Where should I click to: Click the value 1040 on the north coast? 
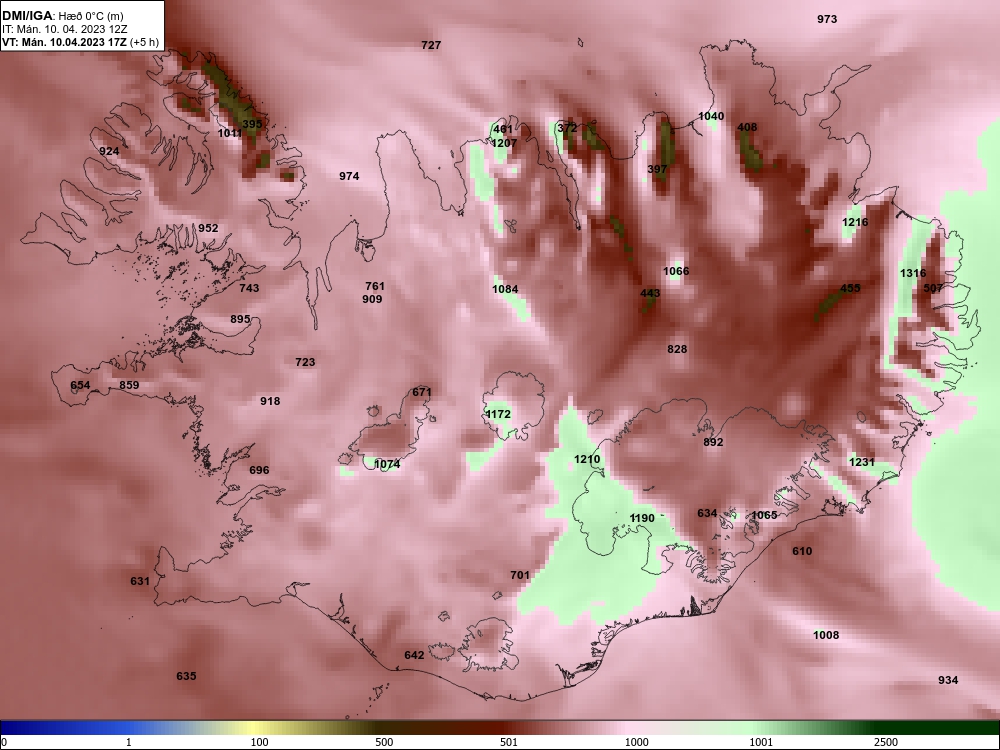(x=711, y=116)
